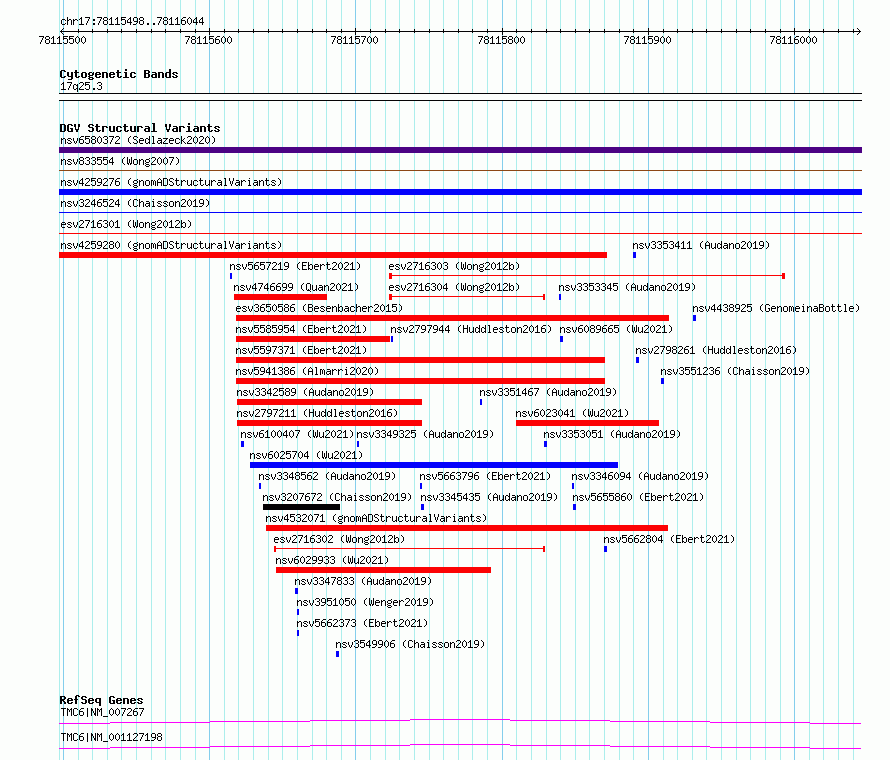The image size is (890, 760).
Task: Click the purple nsv6580372 variant bar
Action: tap(460, 150)
